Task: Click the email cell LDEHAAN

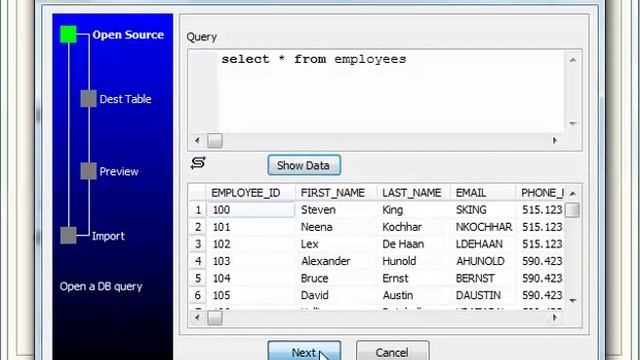Action: [x=483, y=244]
